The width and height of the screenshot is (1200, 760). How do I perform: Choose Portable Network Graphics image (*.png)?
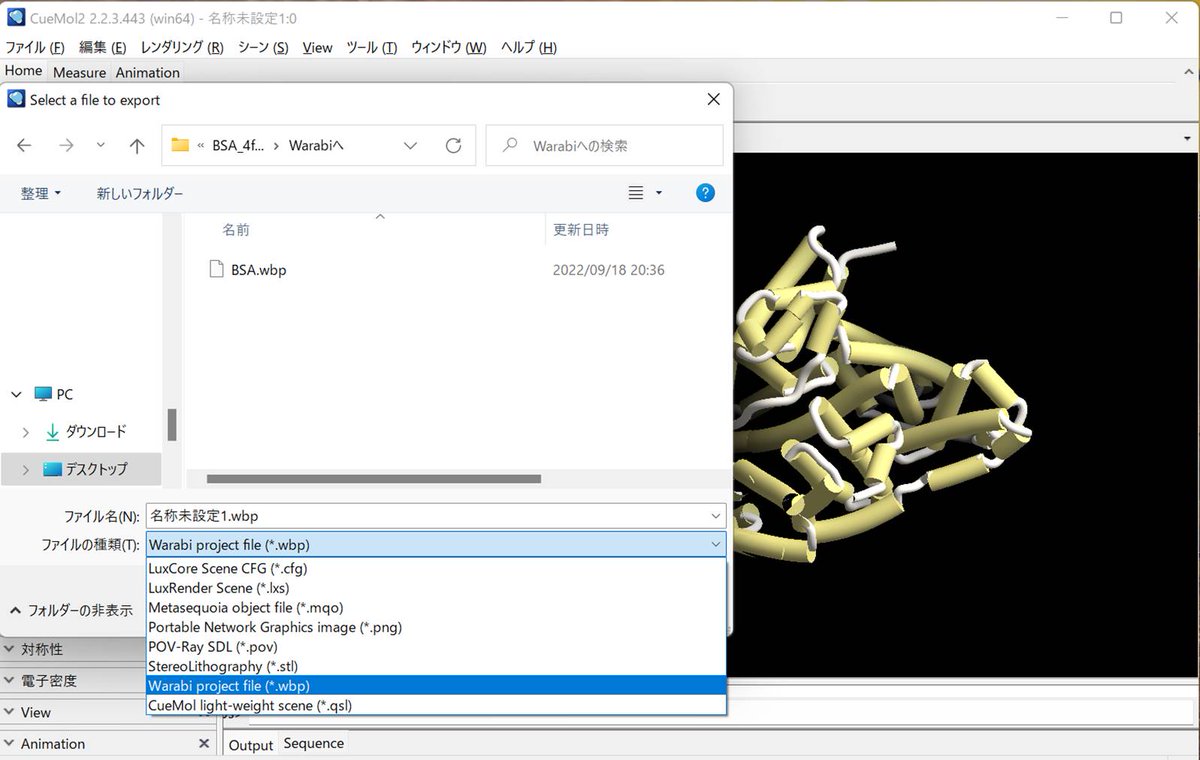436,627
